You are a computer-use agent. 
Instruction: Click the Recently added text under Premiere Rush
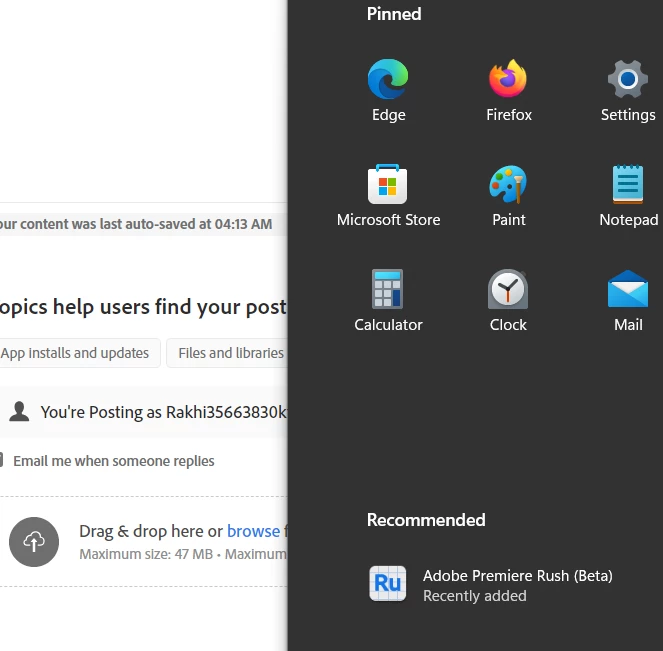click(475, 596)
